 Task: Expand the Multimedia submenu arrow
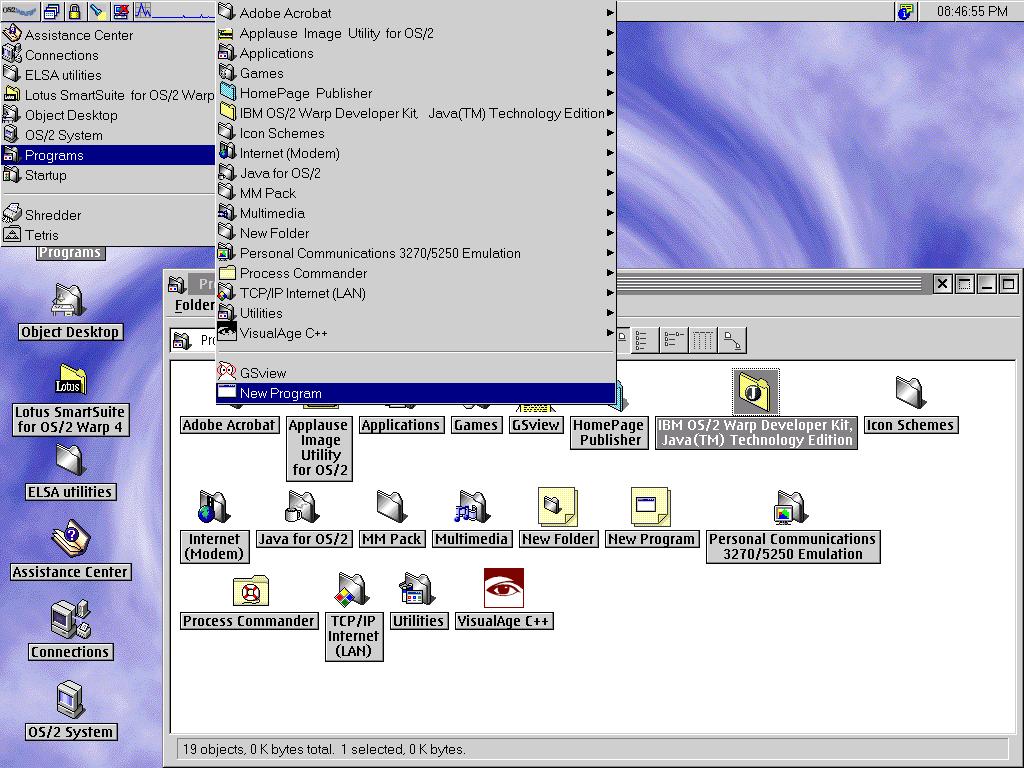[610, 213]
